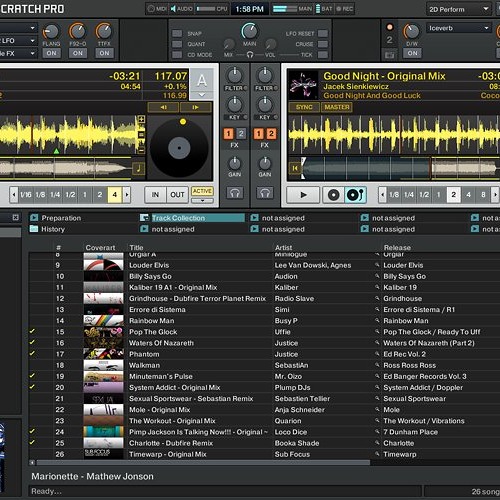This screenshot has height=500, width=500.
Task: Click the headphone icon between MIX and VOL
Action: pos(250,55)
